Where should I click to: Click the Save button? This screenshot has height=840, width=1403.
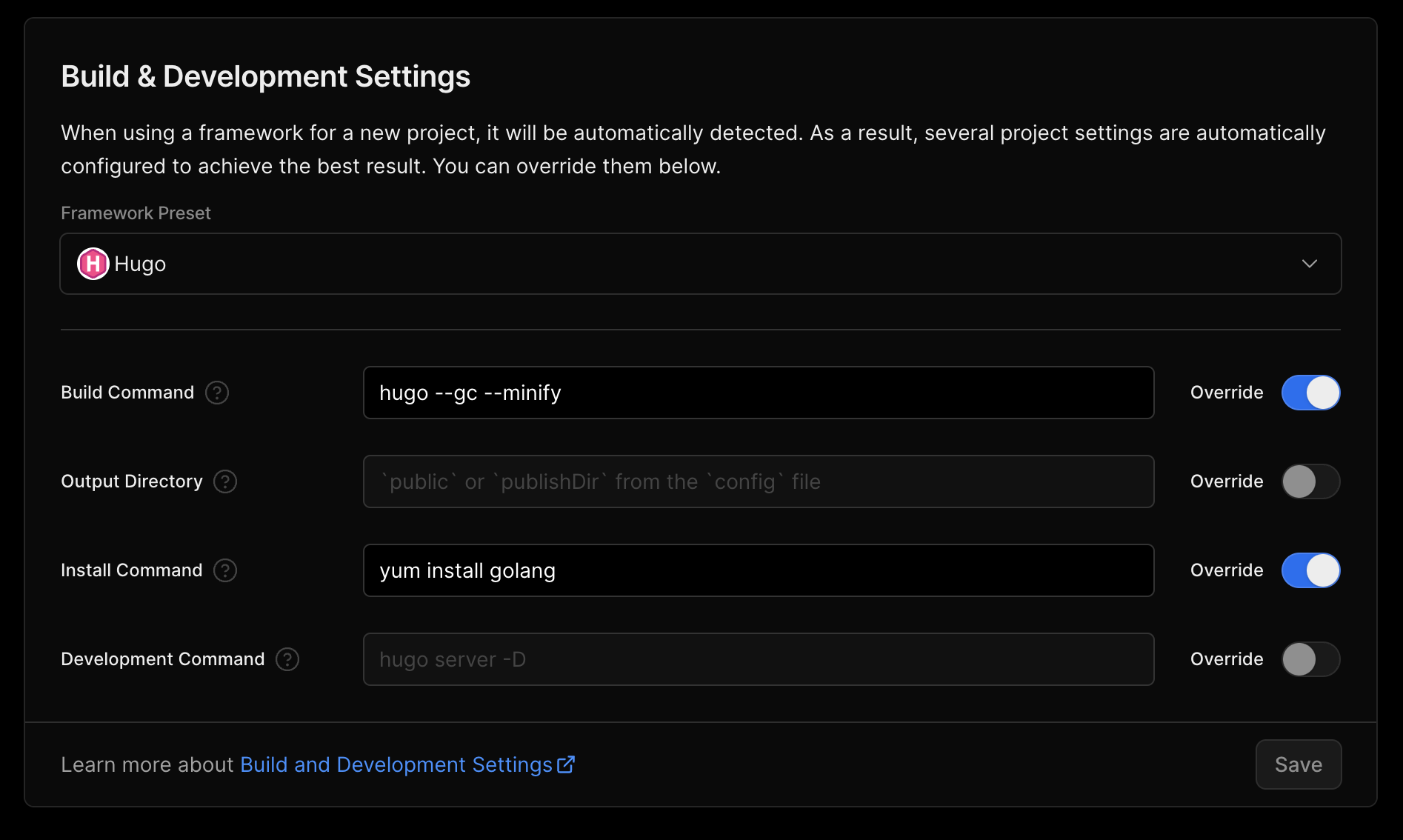tap(1298, 764)
